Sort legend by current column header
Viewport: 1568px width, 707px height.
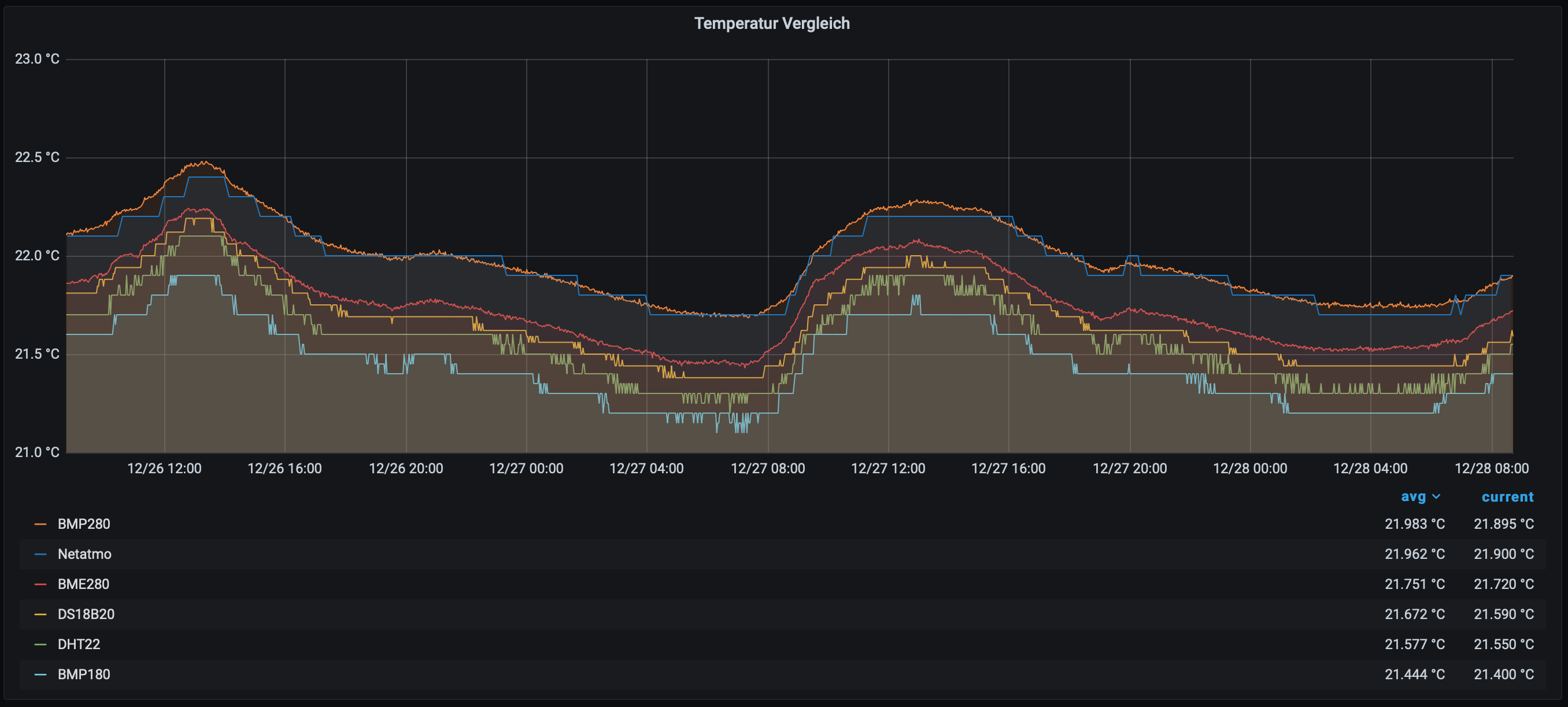coord(1507,497)
